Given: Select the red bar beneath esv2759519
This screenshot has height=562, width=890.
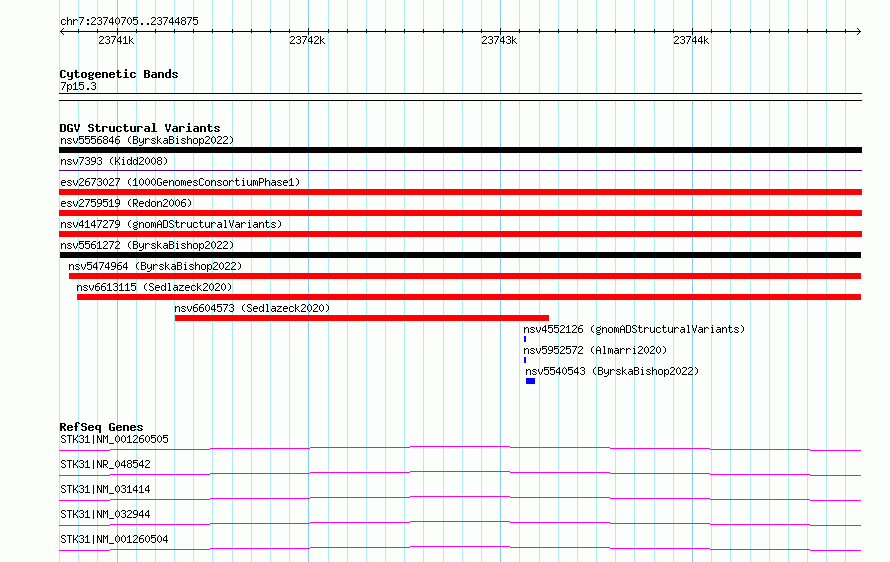Looking at the screenshot, I should 460,213.
